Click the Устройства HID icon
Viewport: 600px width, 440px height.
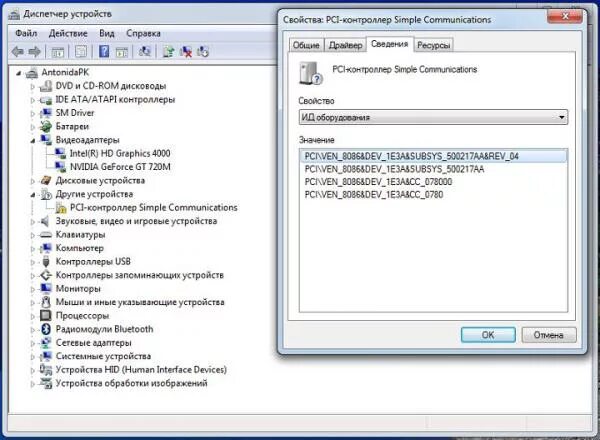point(46,370)
